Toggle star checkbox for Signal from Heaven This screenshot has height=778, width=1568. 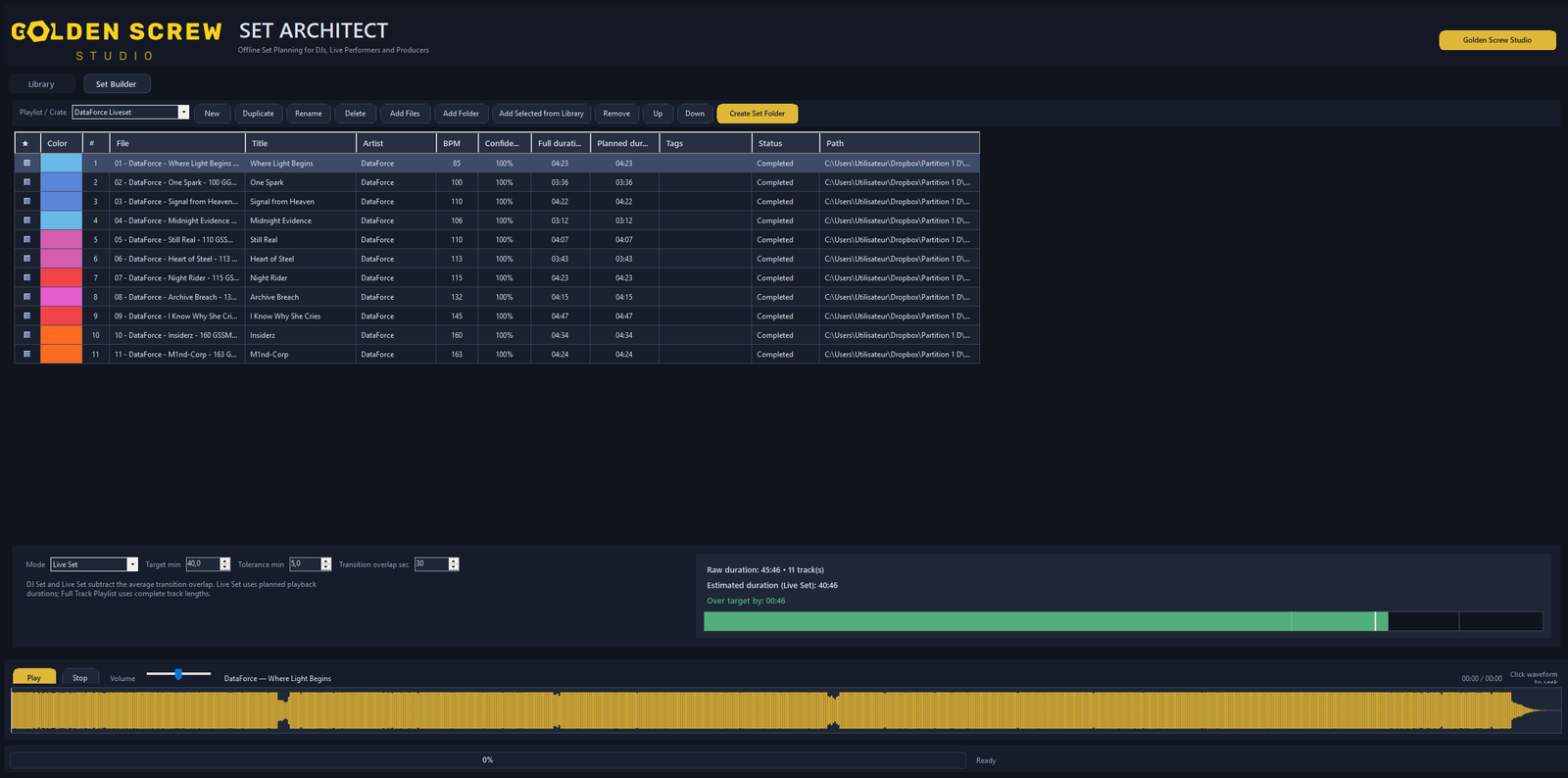pyautogui.click(x=26, y=202)
